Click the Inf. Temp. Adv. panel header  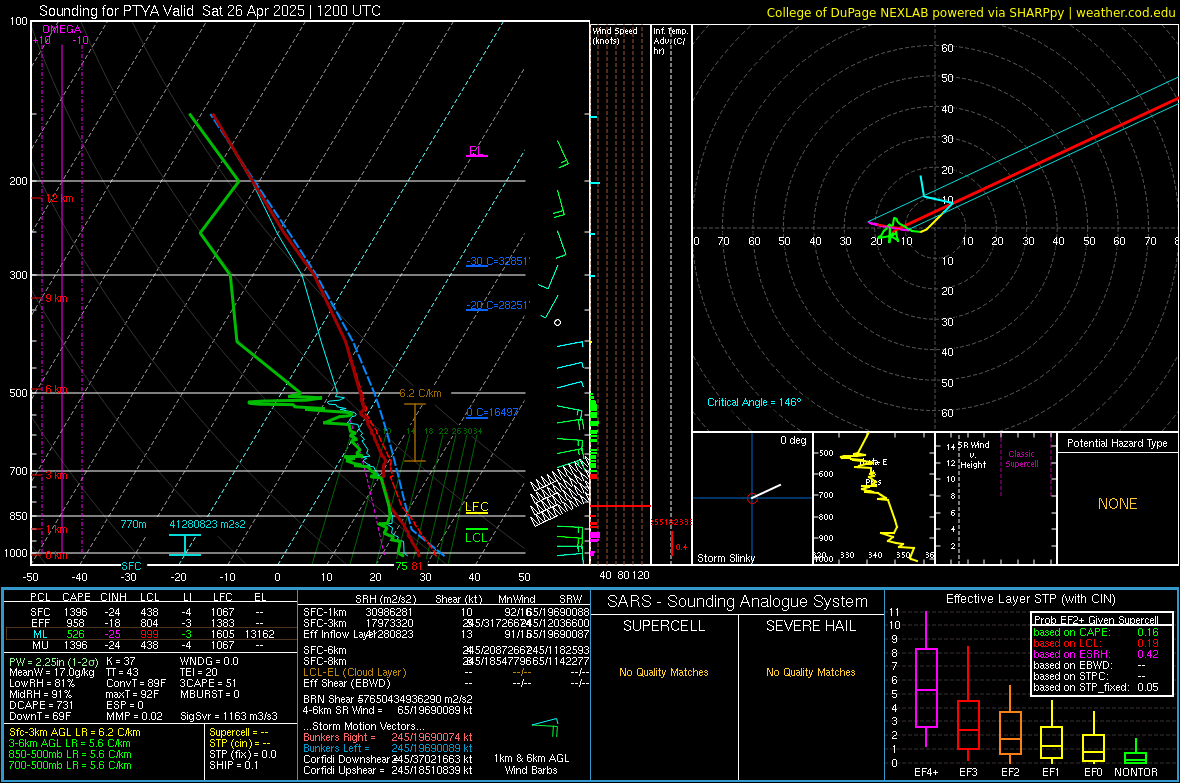tap(670, 41)
